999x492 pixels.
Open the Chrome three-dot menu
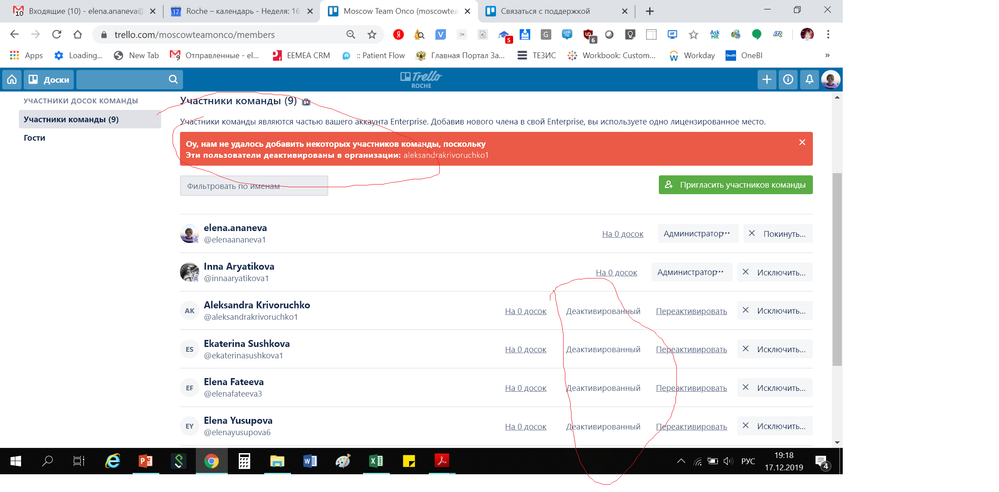[828, 34]
